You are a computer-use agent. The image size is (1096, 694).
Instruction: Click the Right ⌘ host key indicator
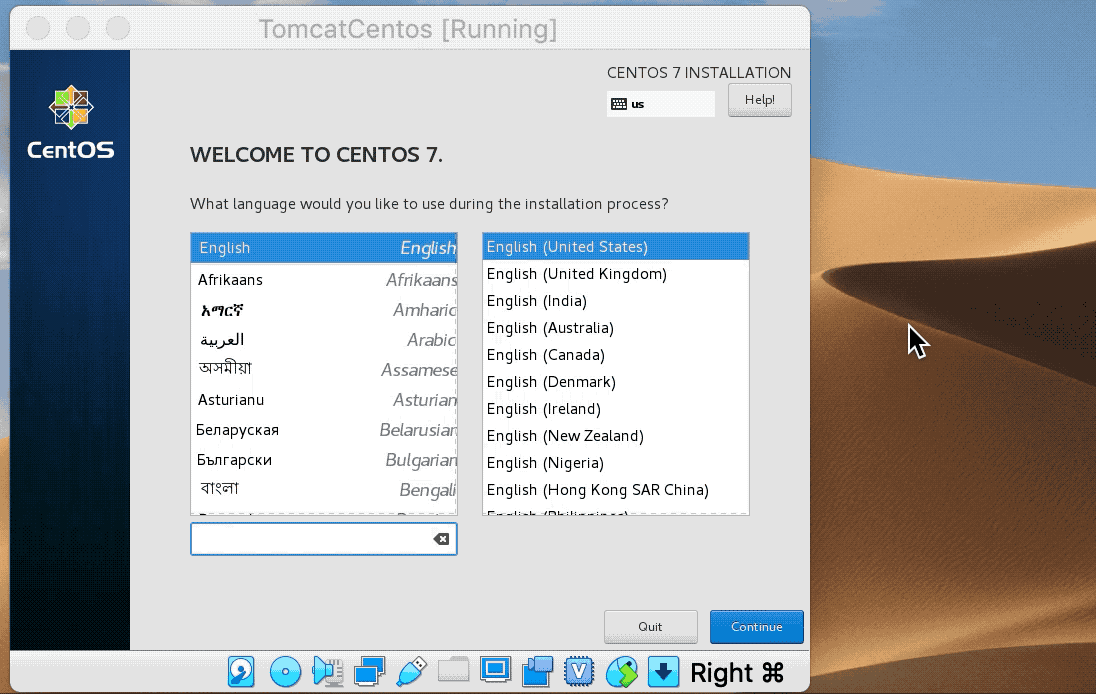[x=737, y=673]
